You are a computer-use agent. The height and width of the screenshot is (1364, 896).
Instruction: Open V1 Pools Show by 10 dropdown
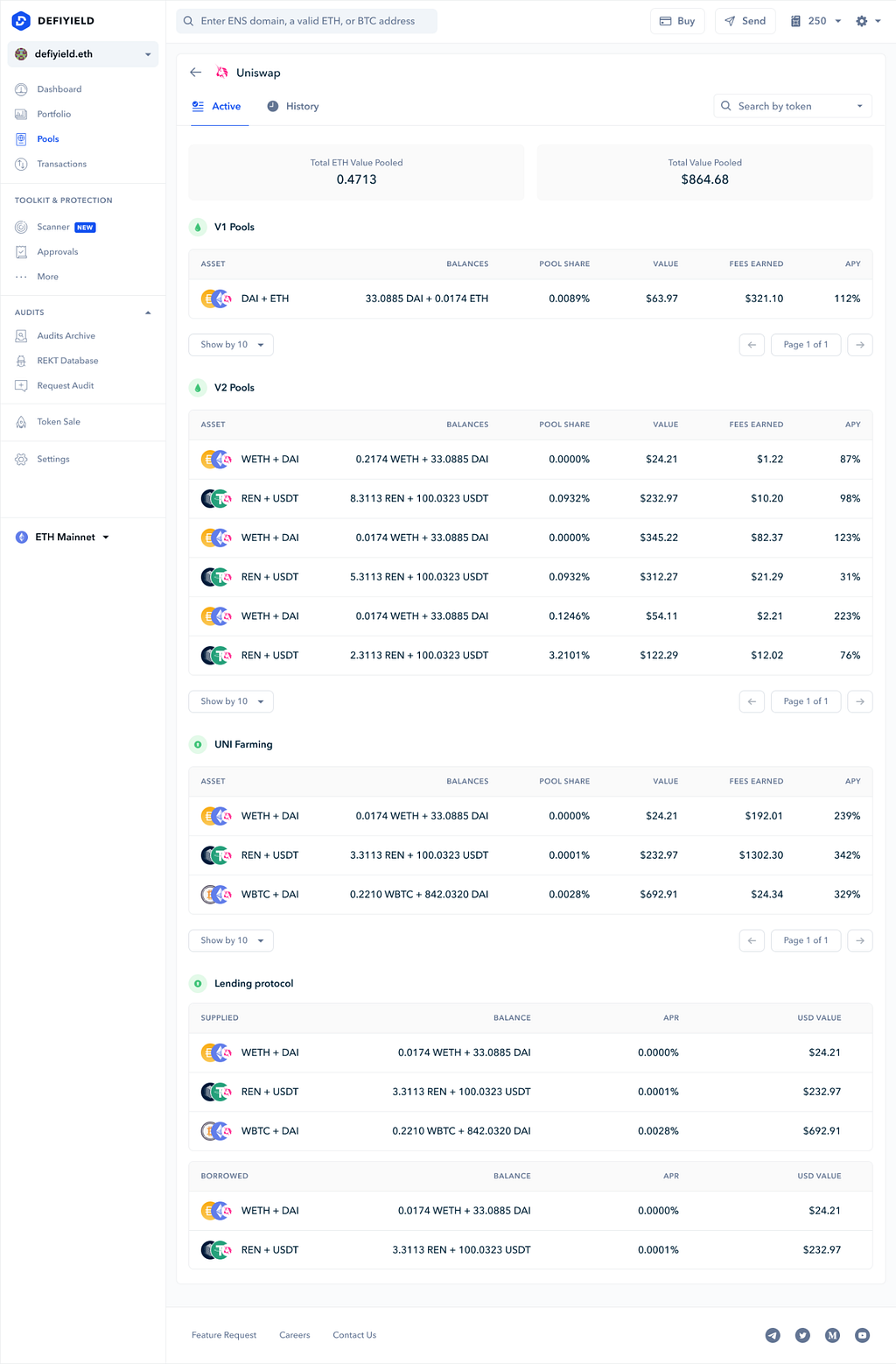coord(231,345)
